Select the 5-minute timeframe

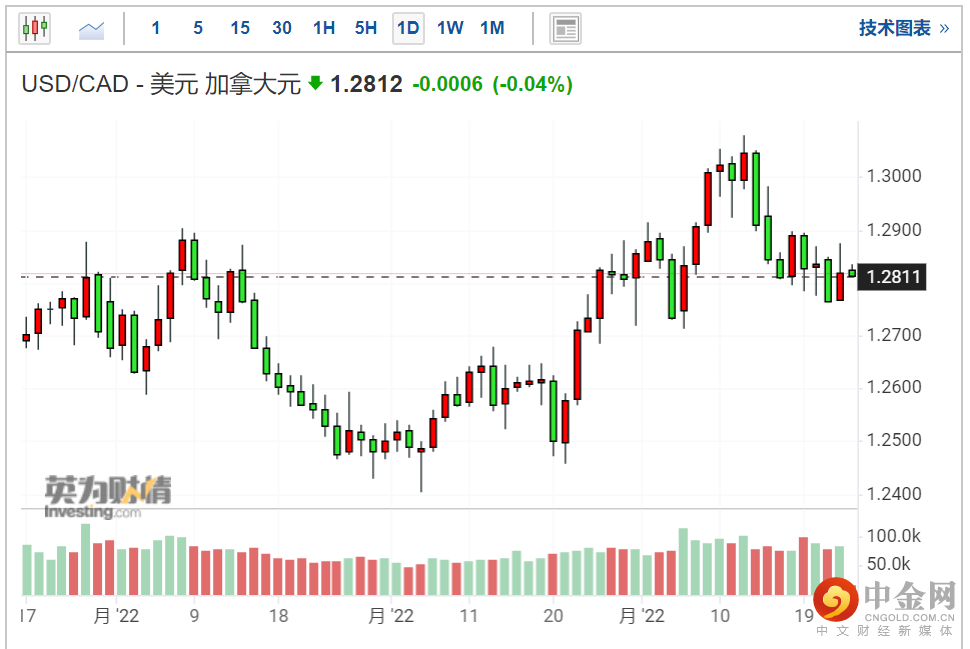point(198,28)
